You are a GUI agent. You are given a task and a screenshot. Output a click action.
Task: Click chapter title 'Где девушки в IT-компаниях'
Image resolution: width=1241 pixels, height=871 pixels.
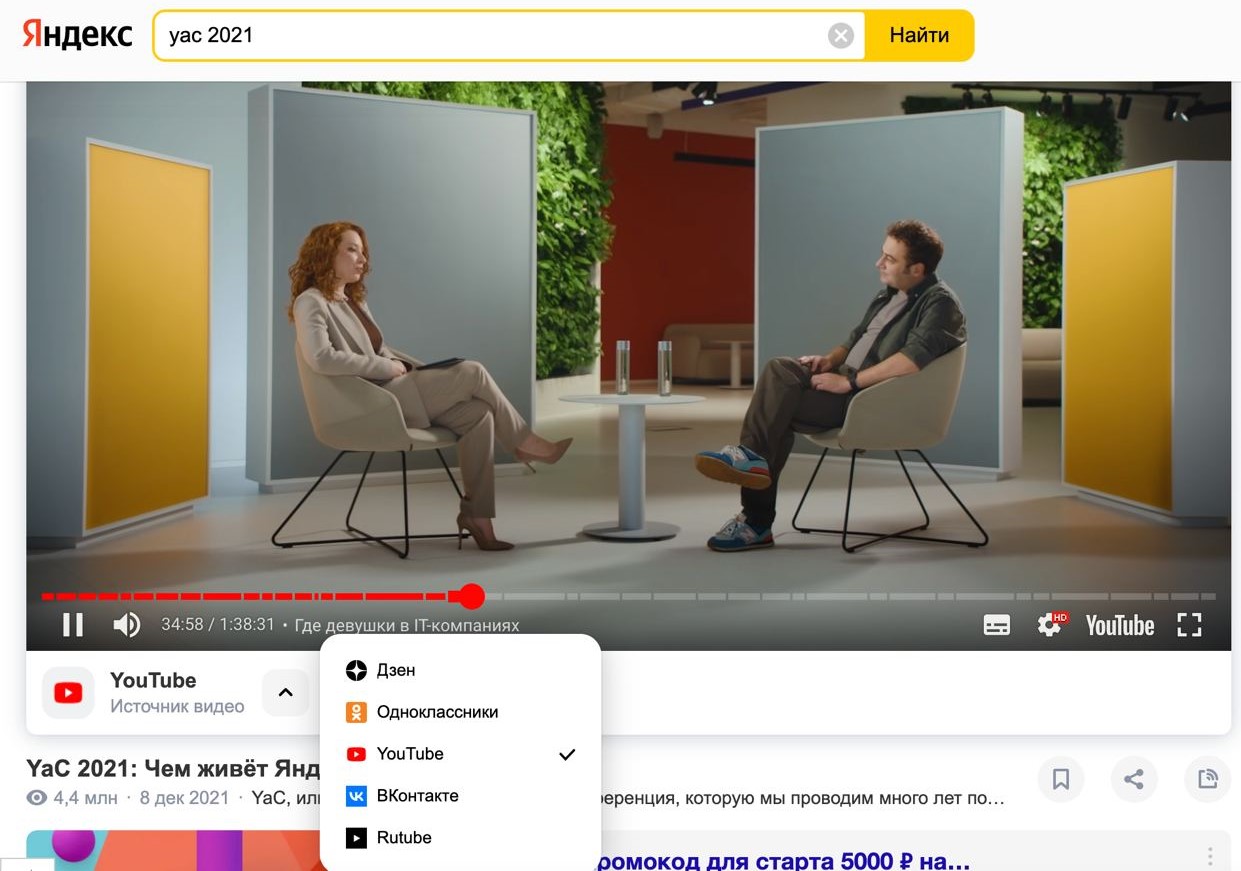click(x=407, y=625)
